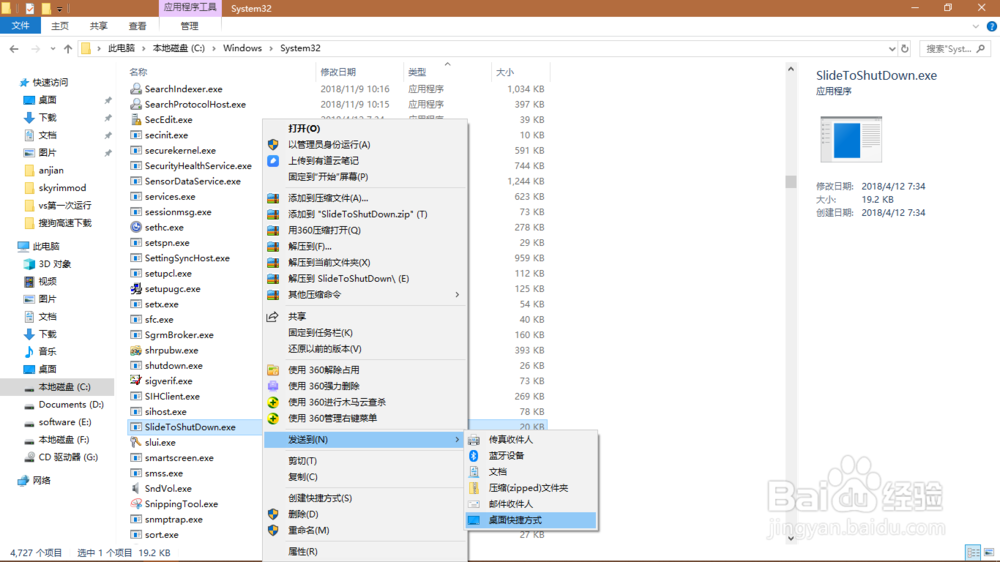Open the recent locations dropdown arrow
The width and height of the screenshot is (1000, 562).
52,48
